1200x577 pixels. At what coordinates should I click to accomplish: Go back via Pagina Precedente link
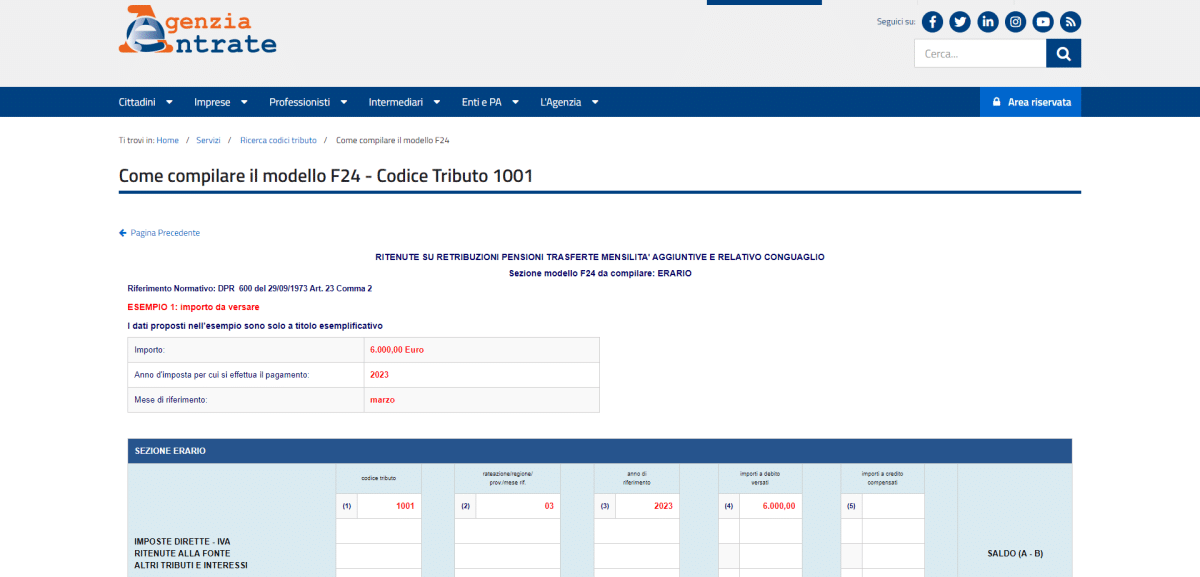(160, 233)
